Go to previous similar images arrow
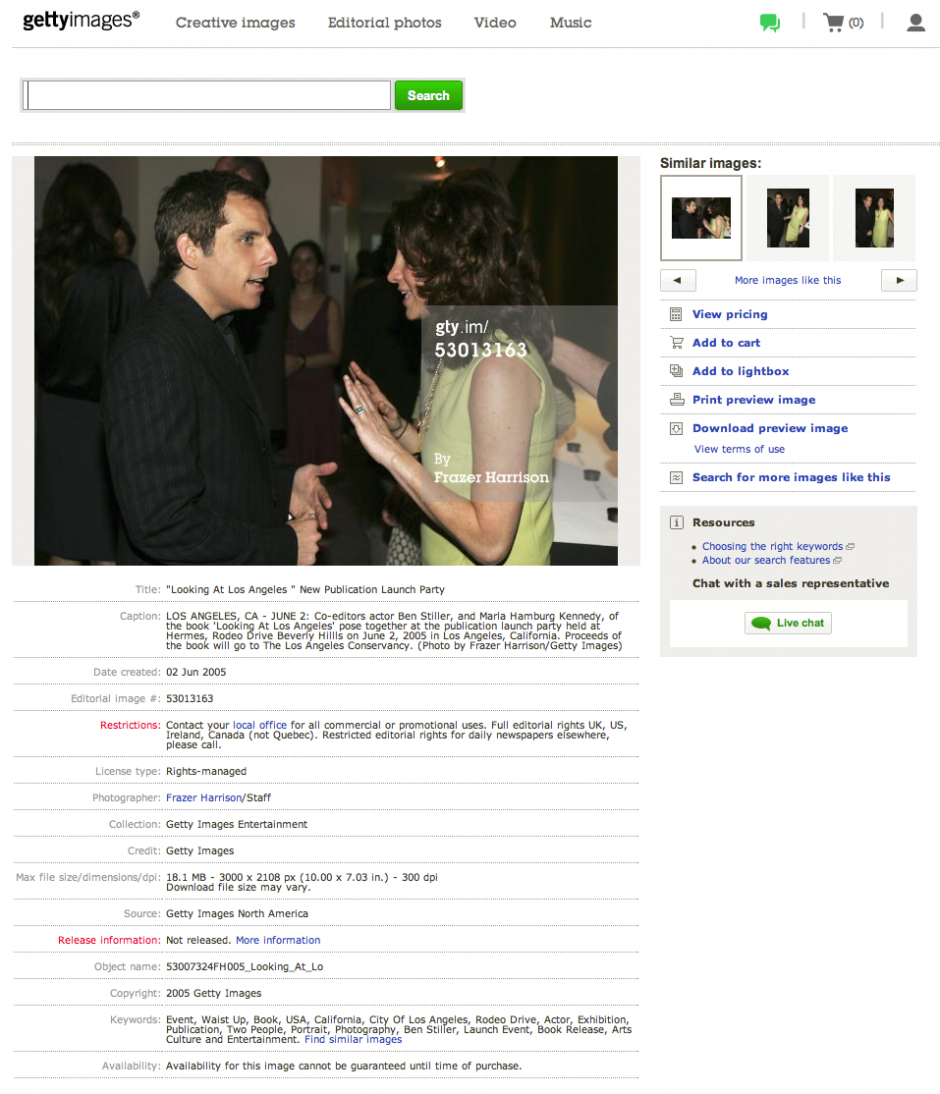 [678, 280]
